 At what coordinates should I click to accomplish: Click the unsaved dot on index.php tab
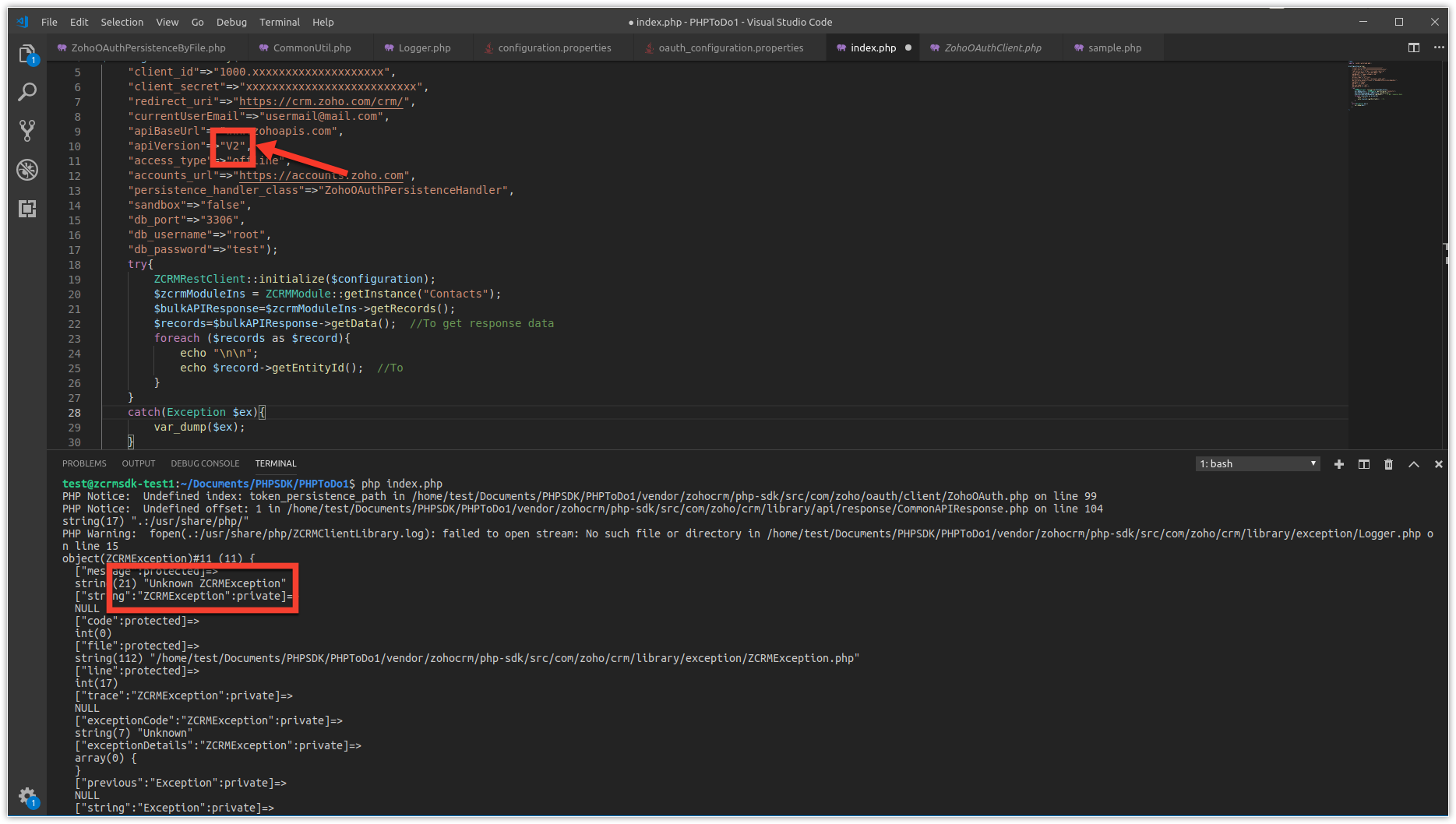point(908,48)
